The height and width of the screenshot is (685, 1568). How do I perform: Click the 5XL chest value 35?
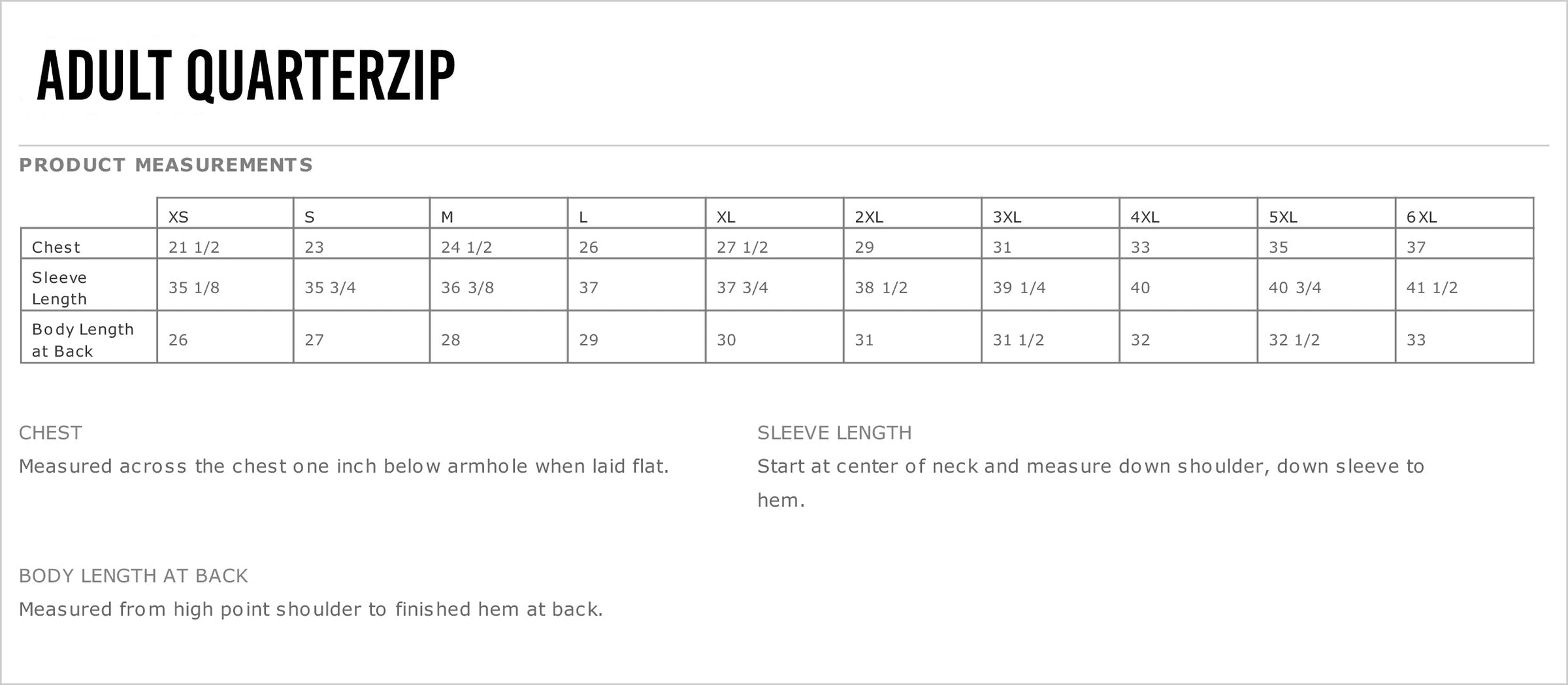pos(1279,247)
